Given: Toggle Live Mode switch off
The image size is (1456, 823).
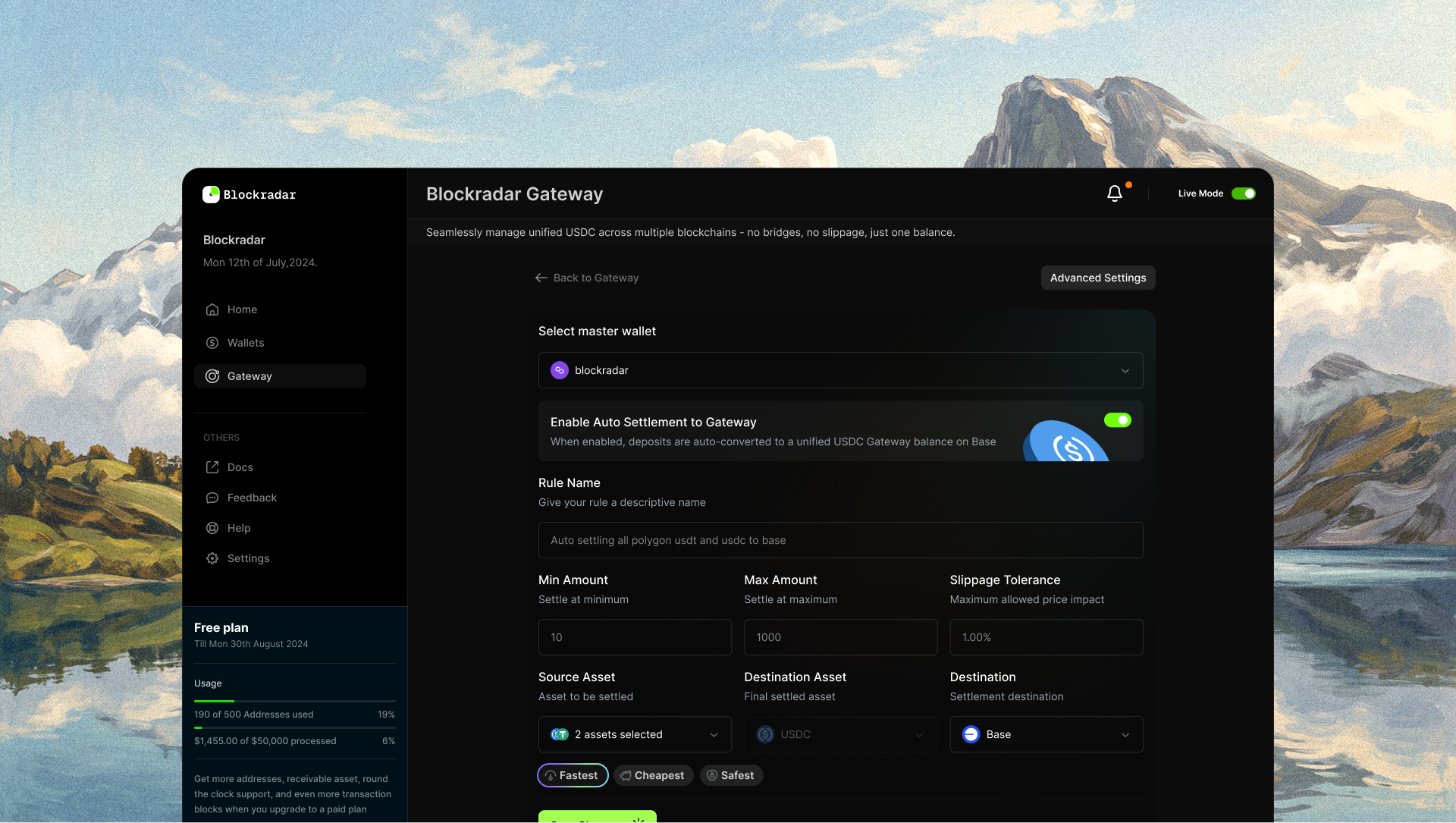Looking at the screenshot, I should coord(1243,193).
